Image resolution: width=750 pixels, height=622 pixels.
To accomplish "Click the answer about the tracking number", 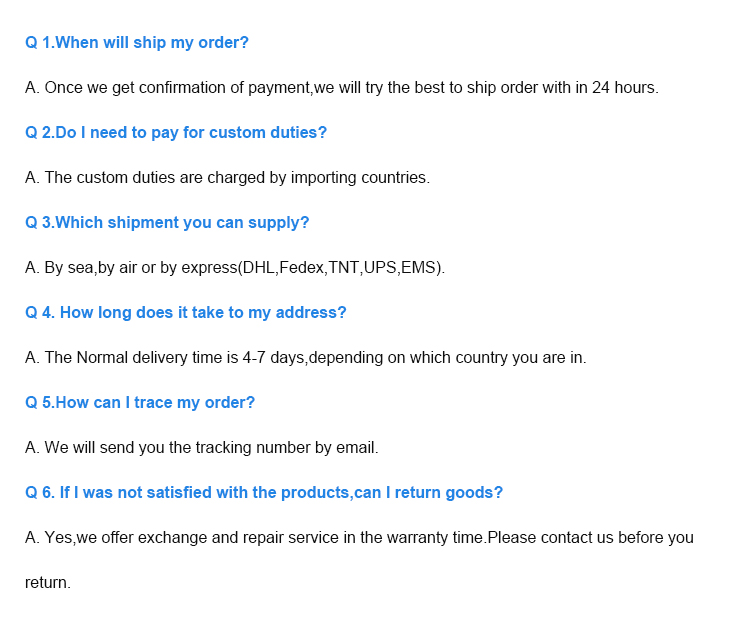I will click(201, 448).
